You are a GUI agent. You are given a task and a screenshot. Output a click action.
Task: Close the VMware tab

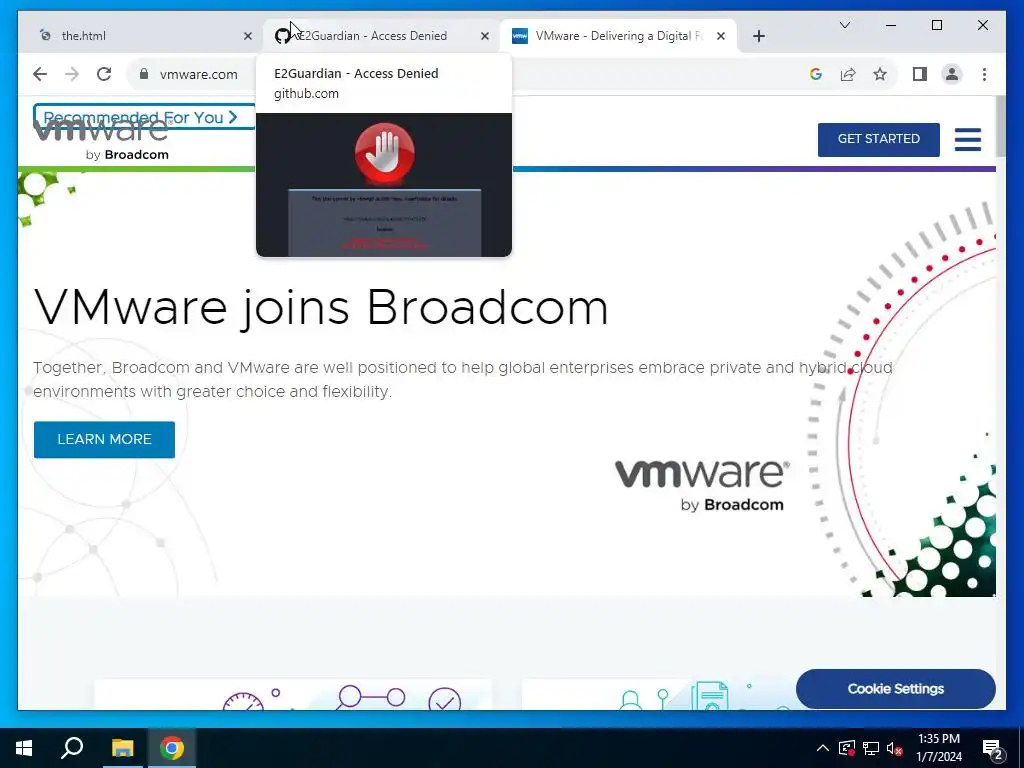point(721,36)
